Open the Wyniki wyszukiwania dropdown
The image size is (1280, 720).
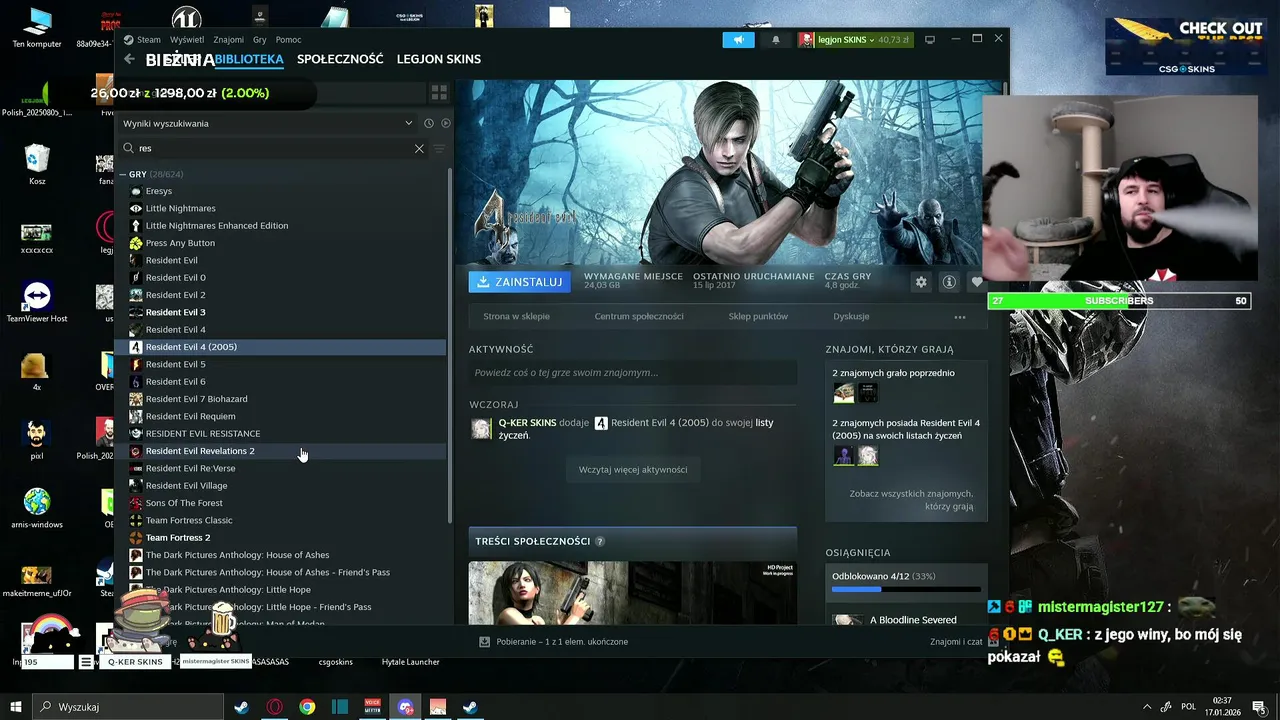267,123
